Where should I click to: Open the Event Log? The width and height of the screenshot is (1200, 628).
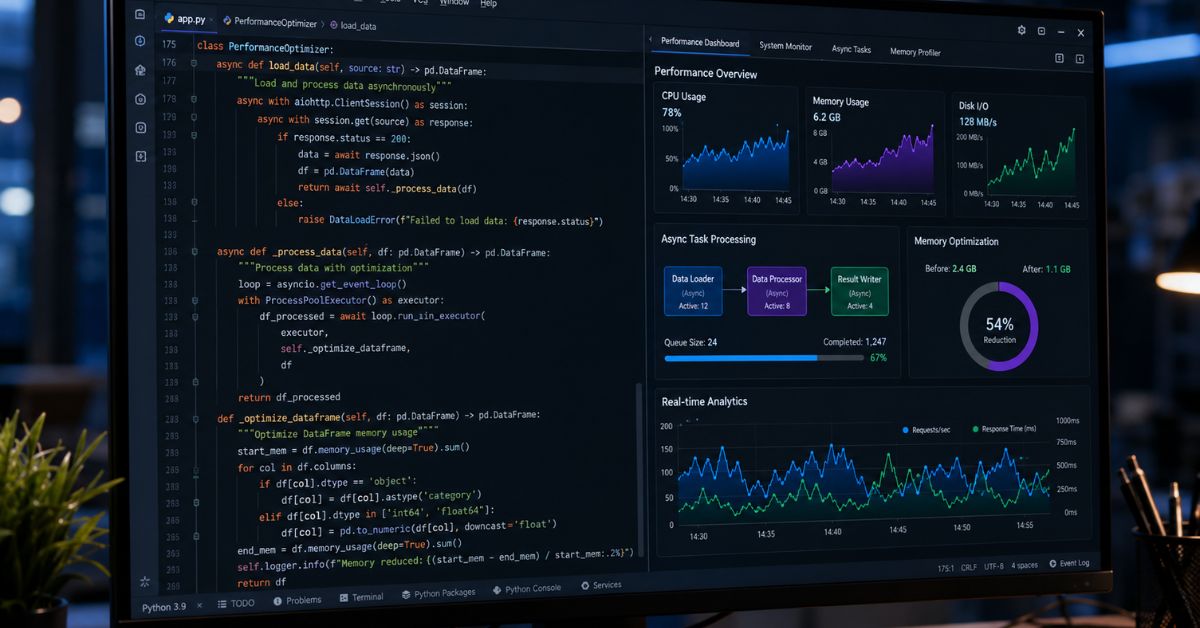click(x=1068, y=563)
